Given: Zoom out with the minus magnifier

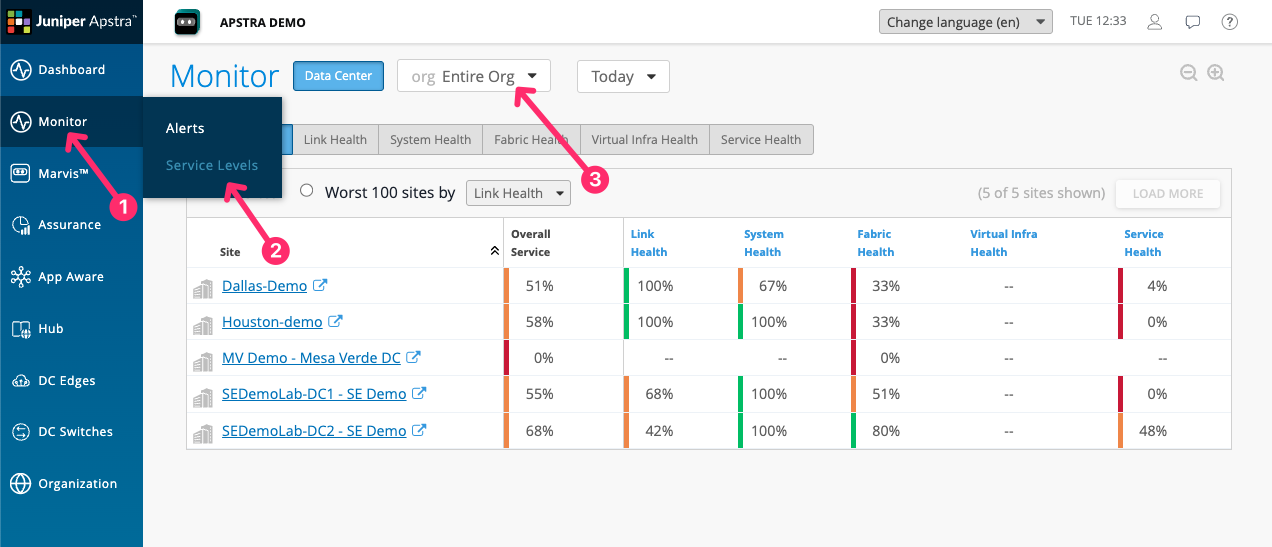Looking at the screenshot, I should tap(1188, 73).
